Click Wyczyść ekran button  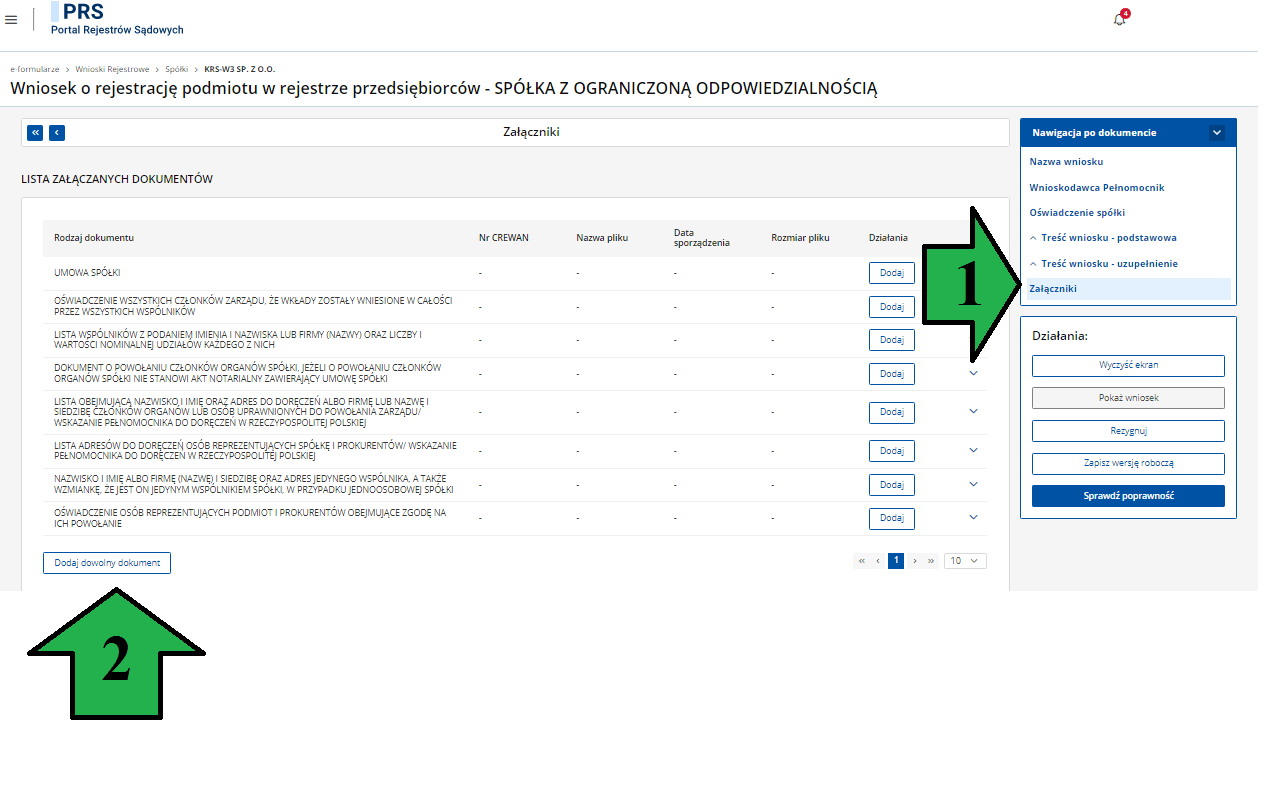1128,365
